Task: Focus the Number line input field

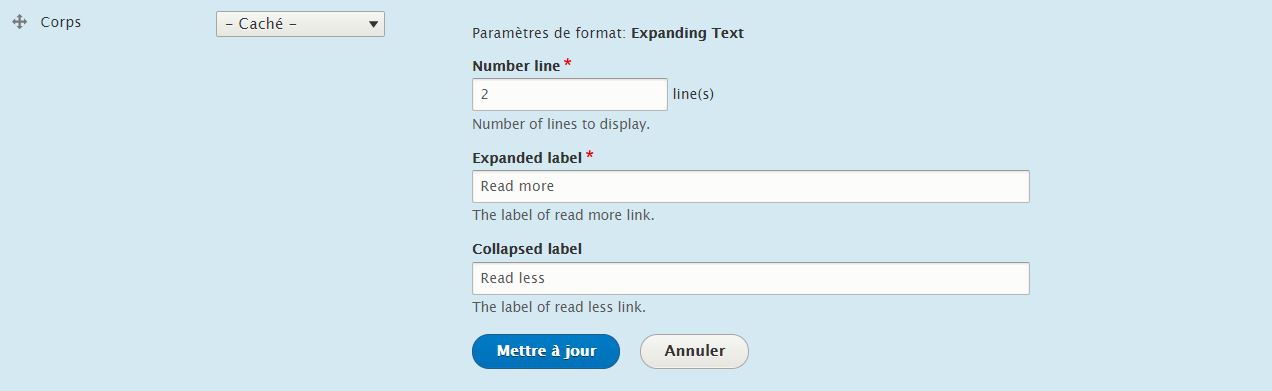Action: click(x=569, y=94)
